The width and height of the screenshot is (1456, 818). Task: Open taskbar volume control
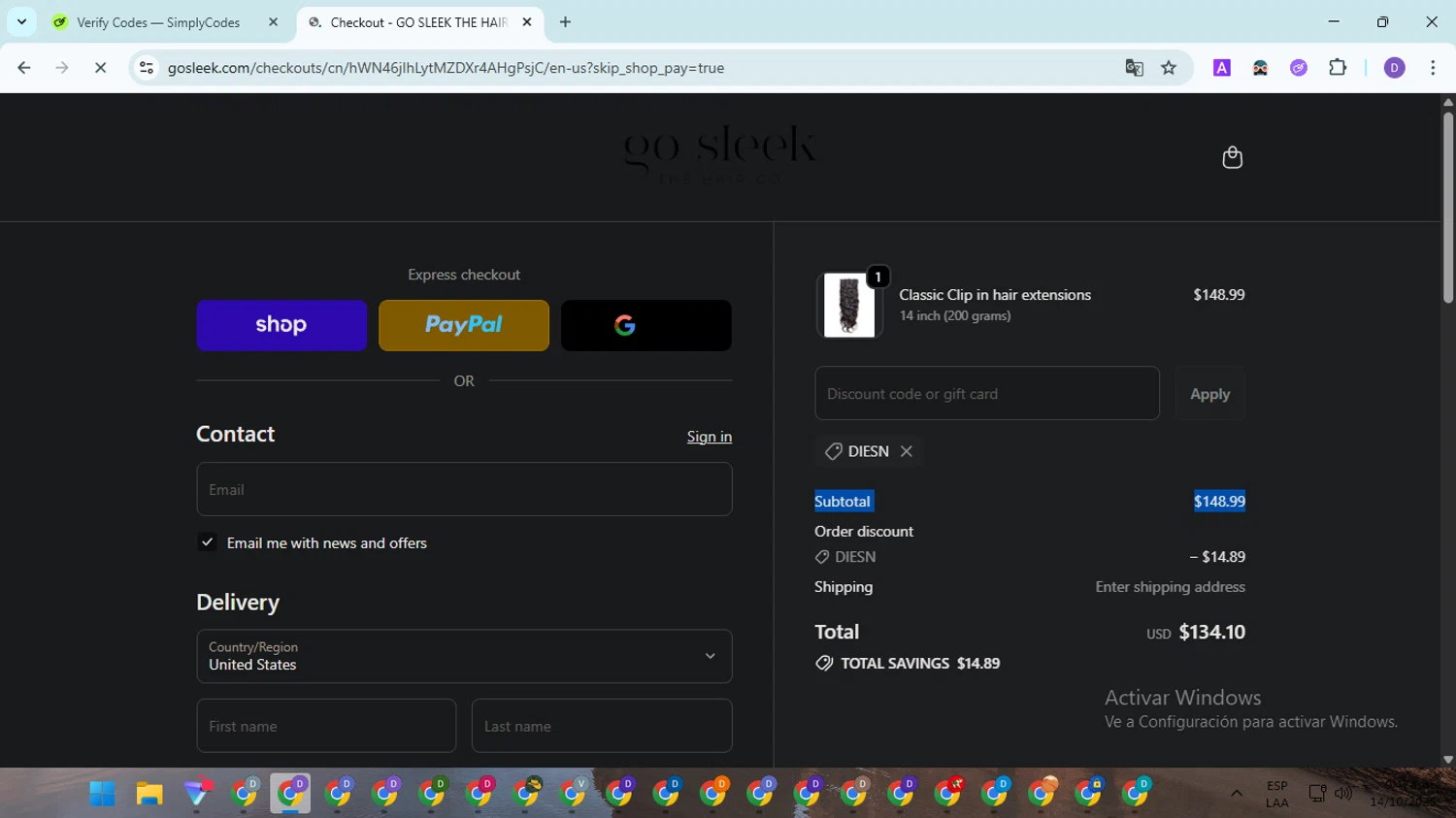pyautogui.click(x=1343, y=794)
